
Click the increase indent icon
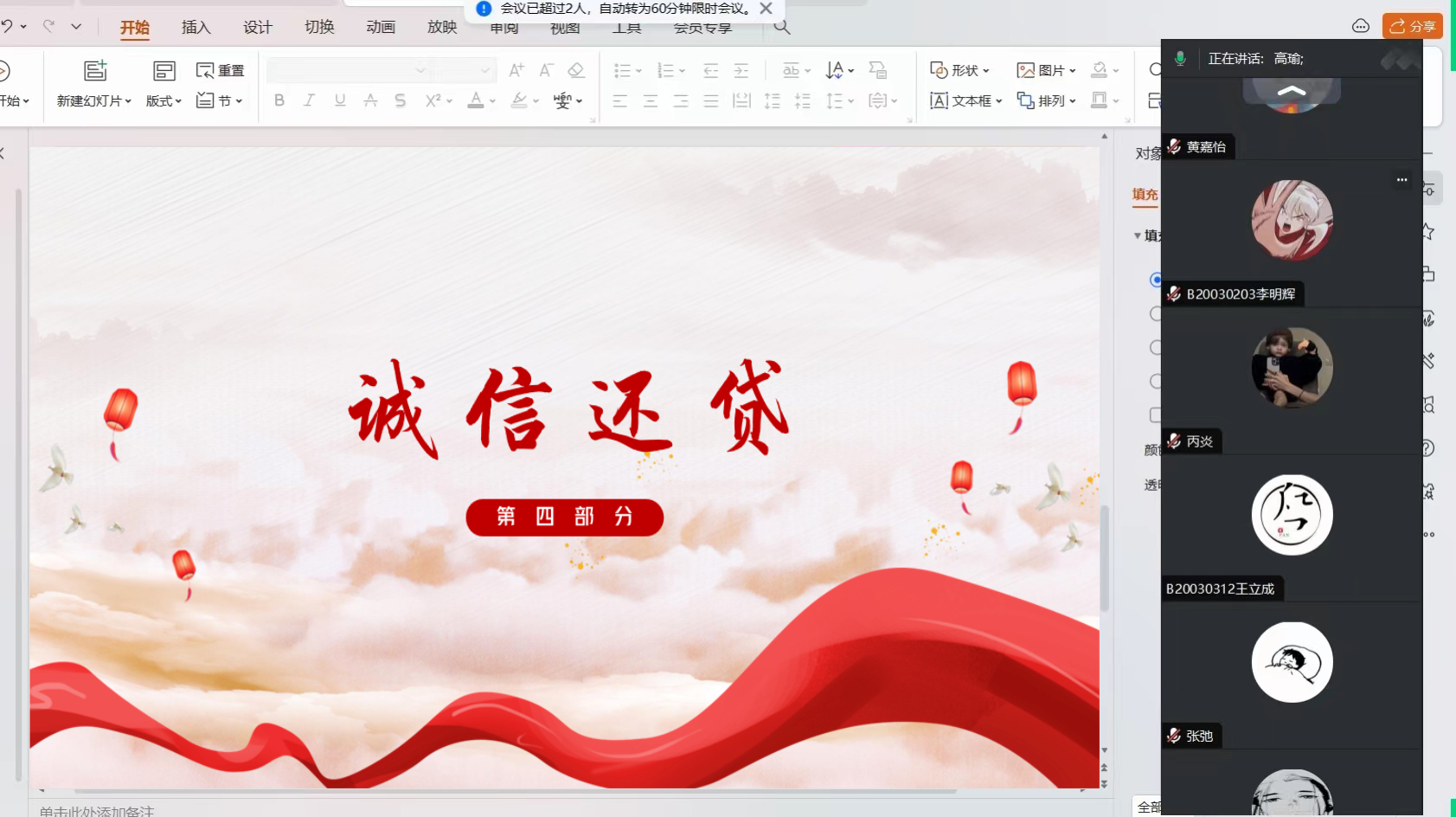coord(741,70)
